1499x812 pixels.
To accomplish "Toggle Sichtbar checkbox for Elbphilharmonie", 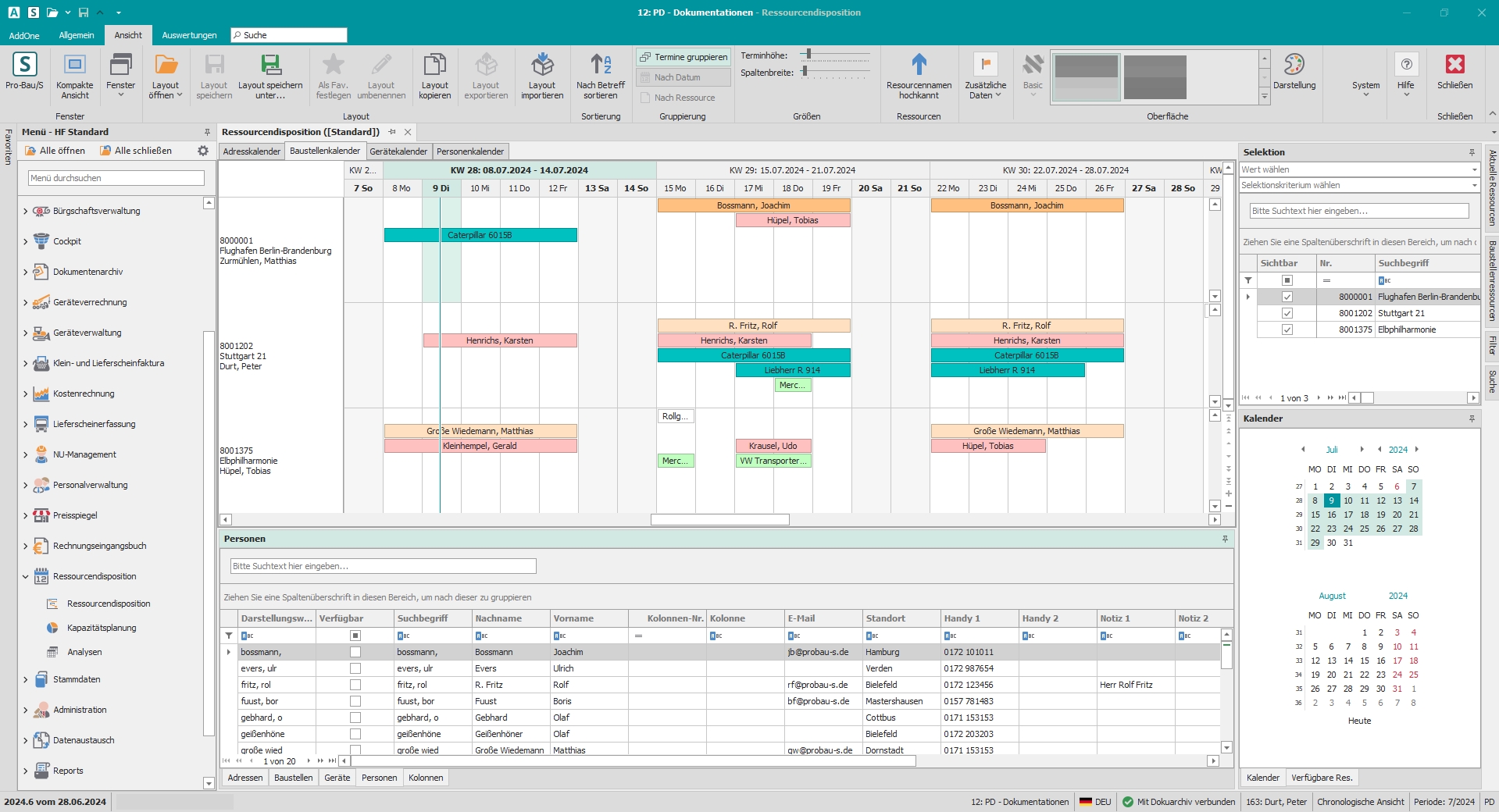I will 1287,329.
